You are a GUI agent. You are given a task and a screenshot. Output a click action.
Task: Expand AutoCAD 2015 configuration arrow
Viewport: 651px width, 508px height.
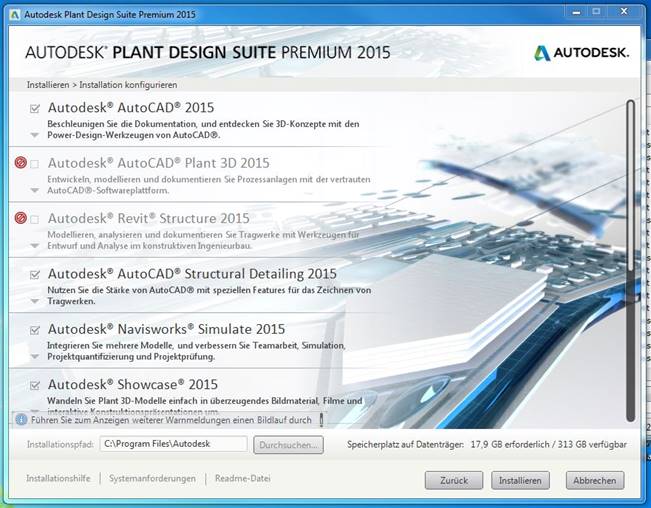coord(35,135)
